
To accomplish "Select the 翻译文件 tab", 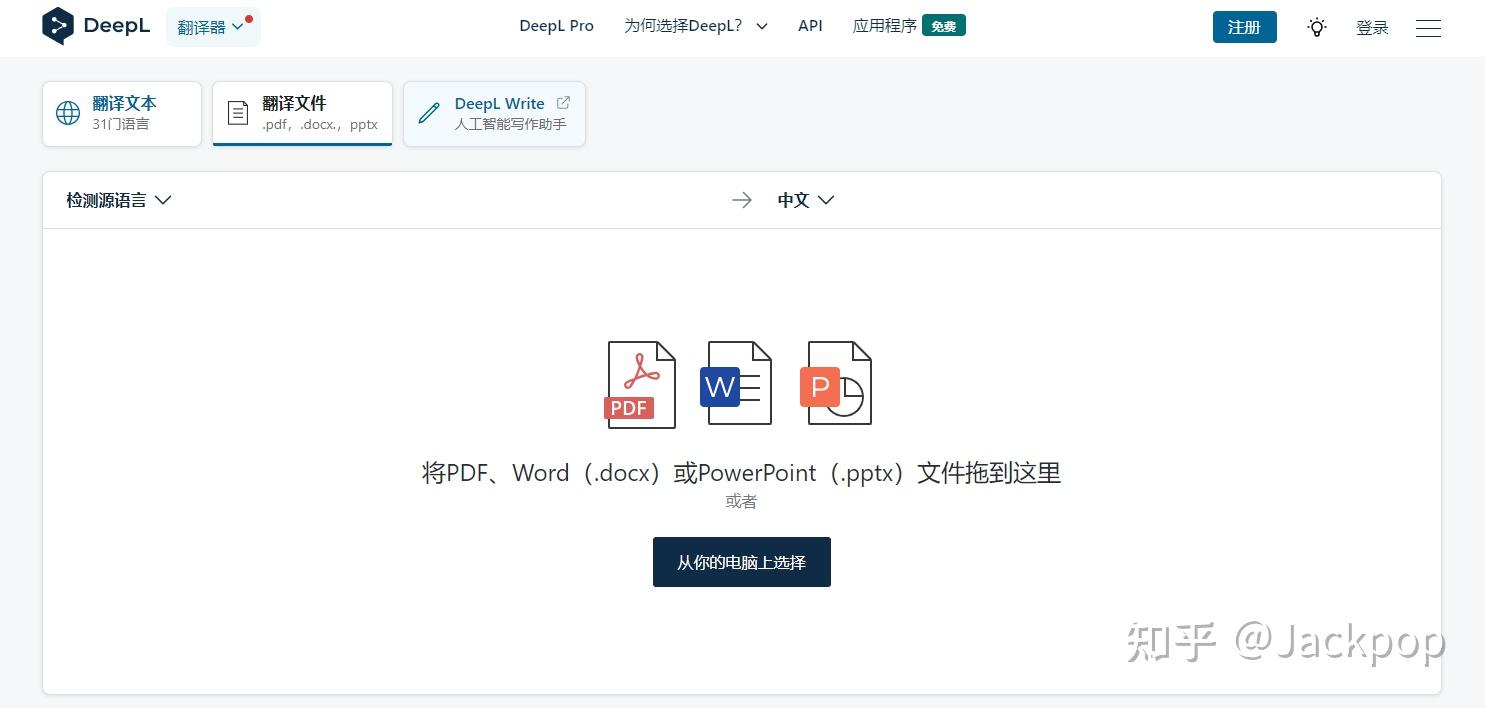I will point(302,113).
